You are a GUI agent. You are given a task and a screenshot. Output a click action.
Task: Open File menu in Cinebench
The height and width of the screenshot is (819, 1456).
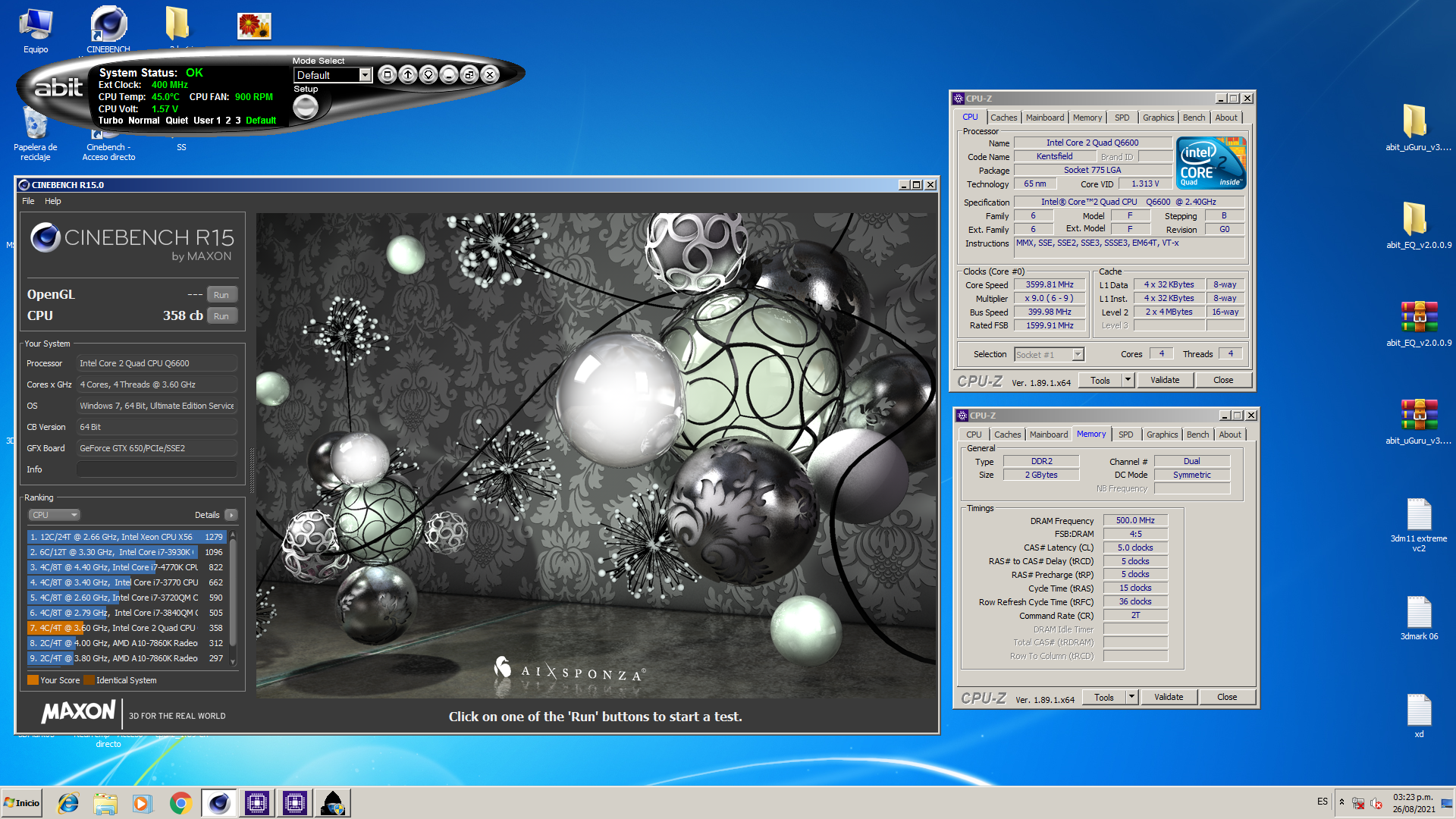(x=28, y=201)
